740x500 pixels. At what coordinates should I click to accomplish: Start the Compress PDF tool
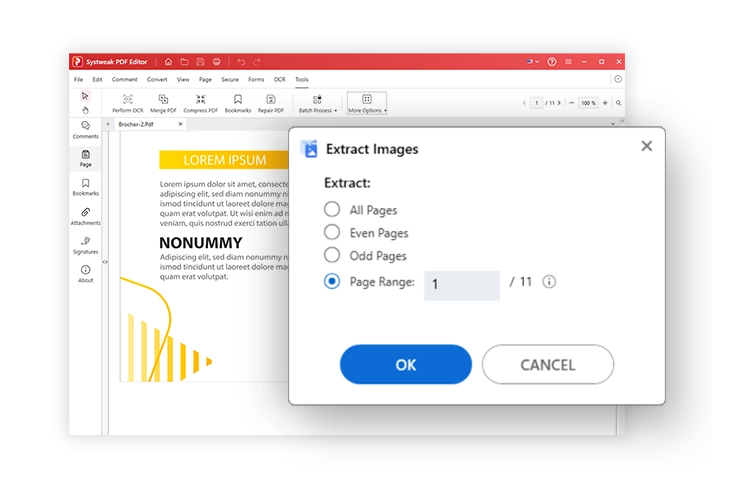click(x=201, y=103)
